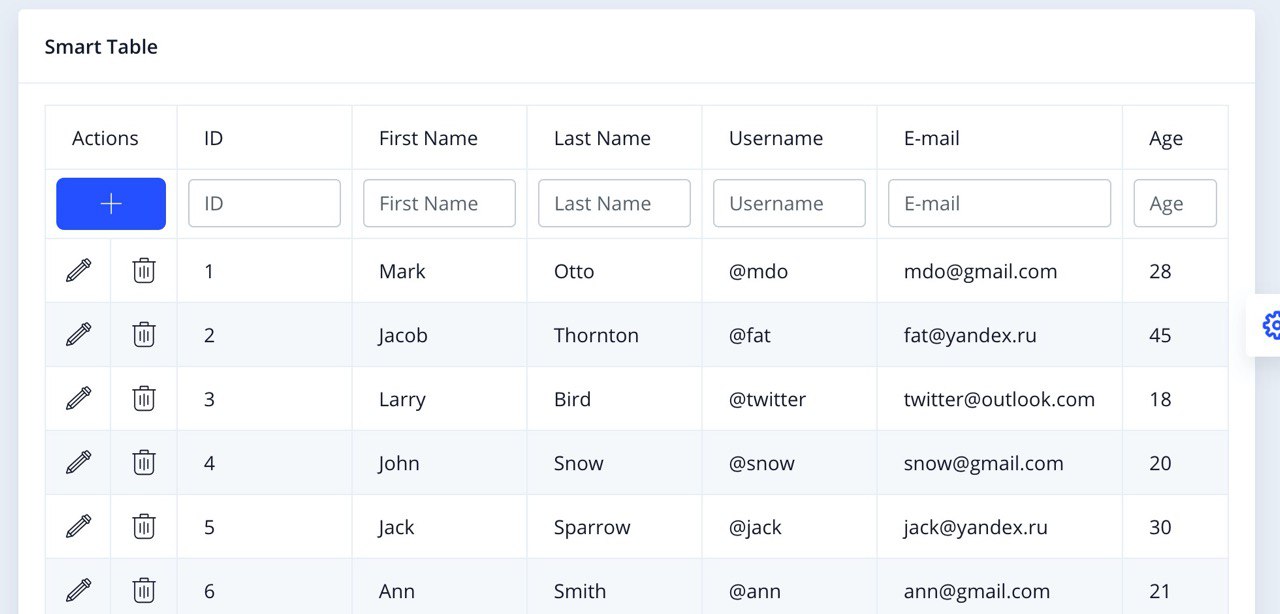
Task: Focus the ID filter input
Action: pos(264,203)
